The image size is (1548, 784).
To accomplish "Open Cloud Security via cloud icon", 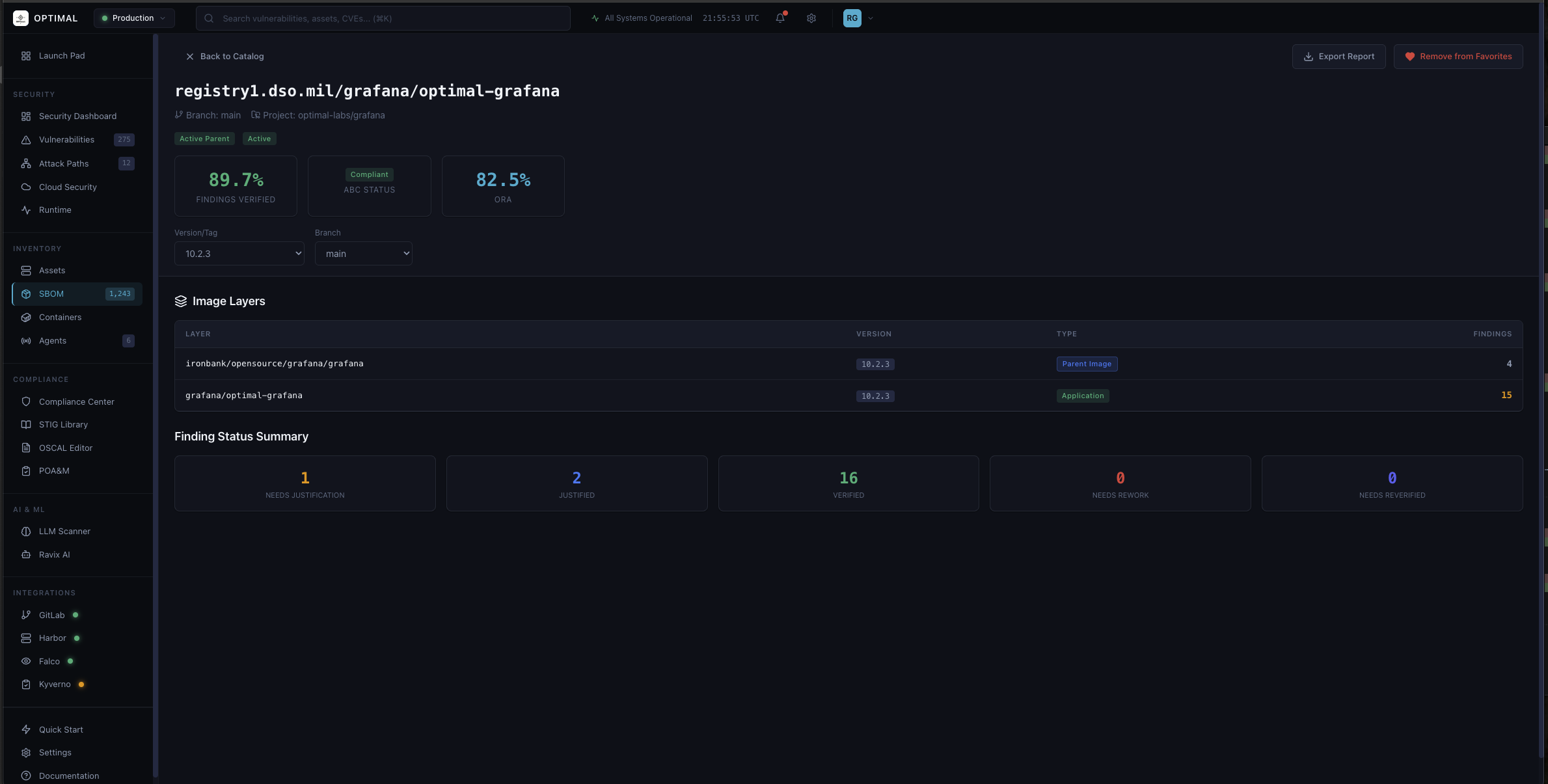I will tap(26, 187).
